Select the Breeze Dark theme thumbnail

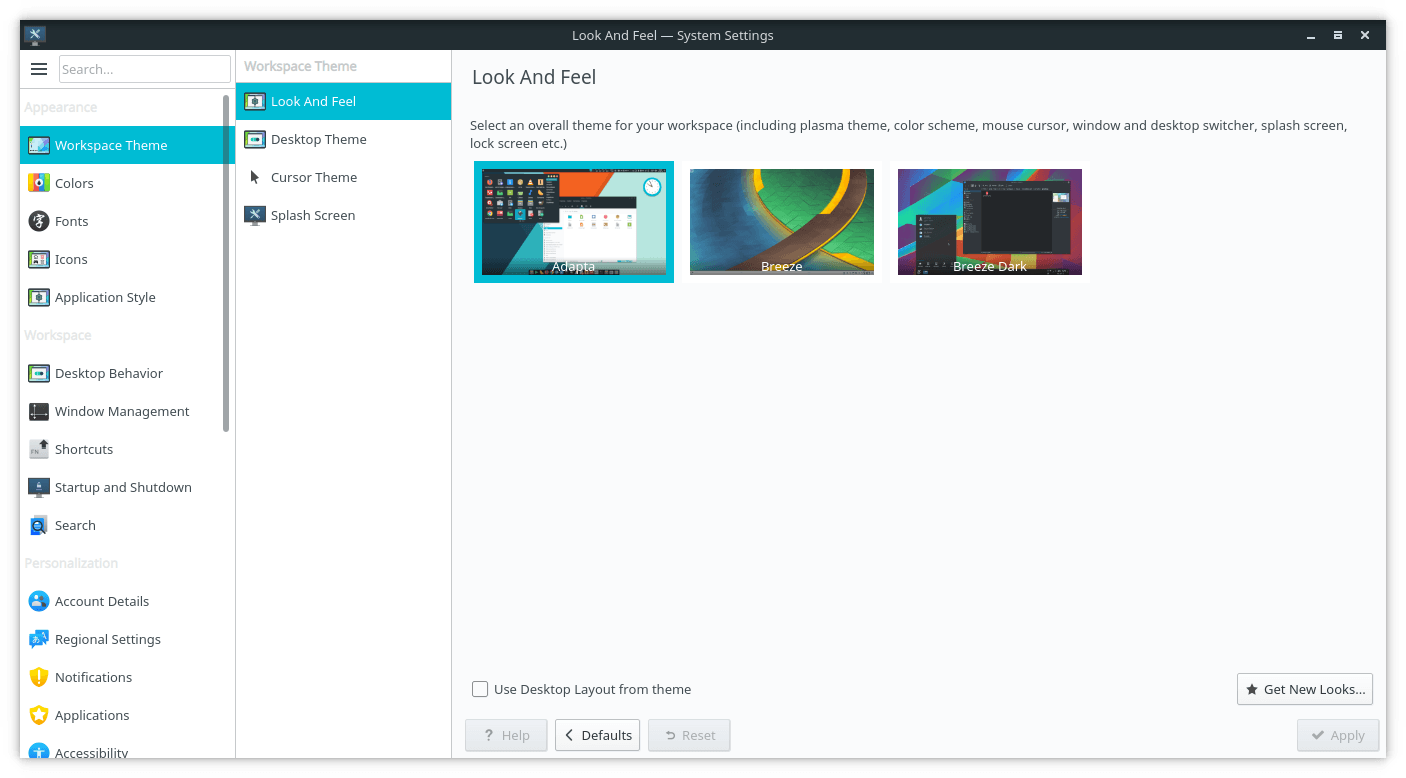coord(990,222)
